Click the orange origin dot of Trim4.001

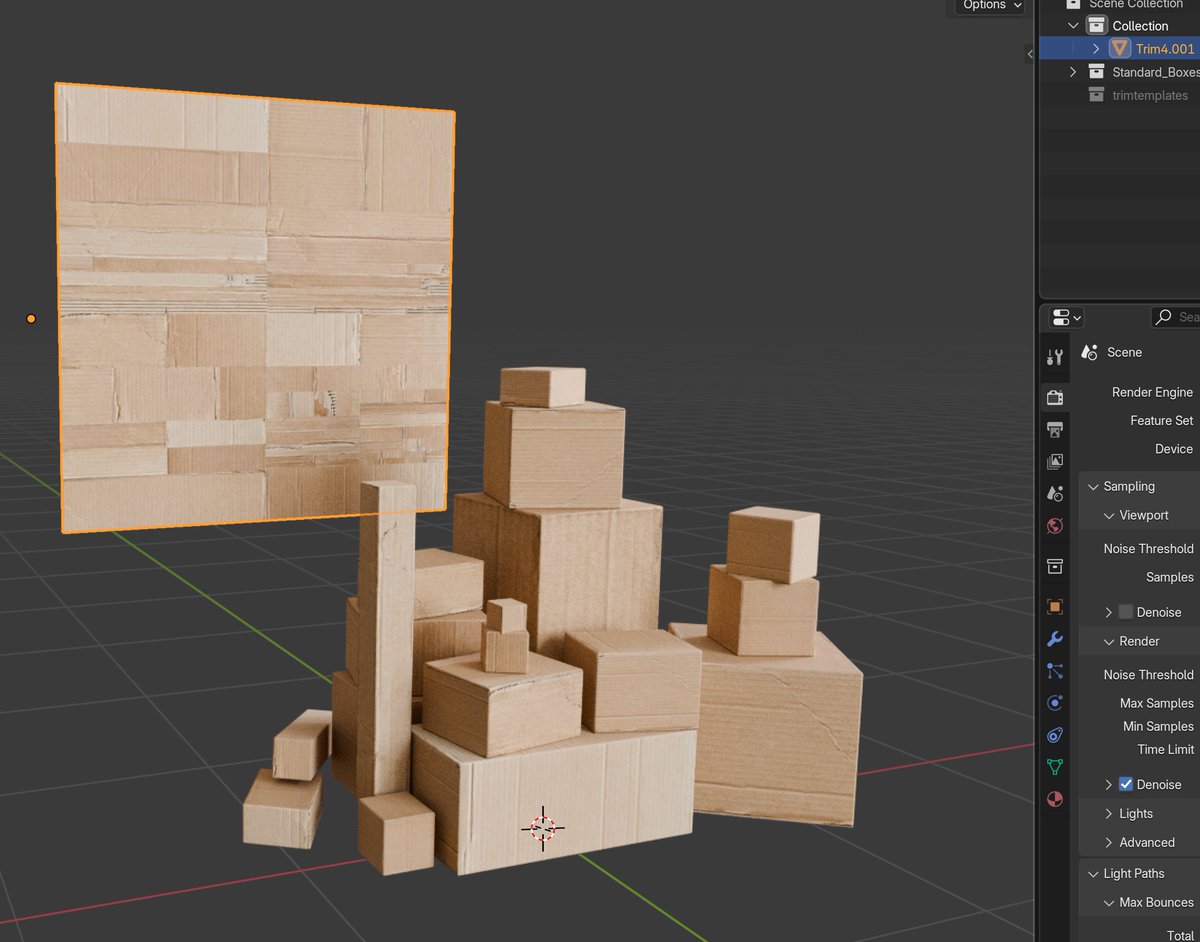[31, 319]
